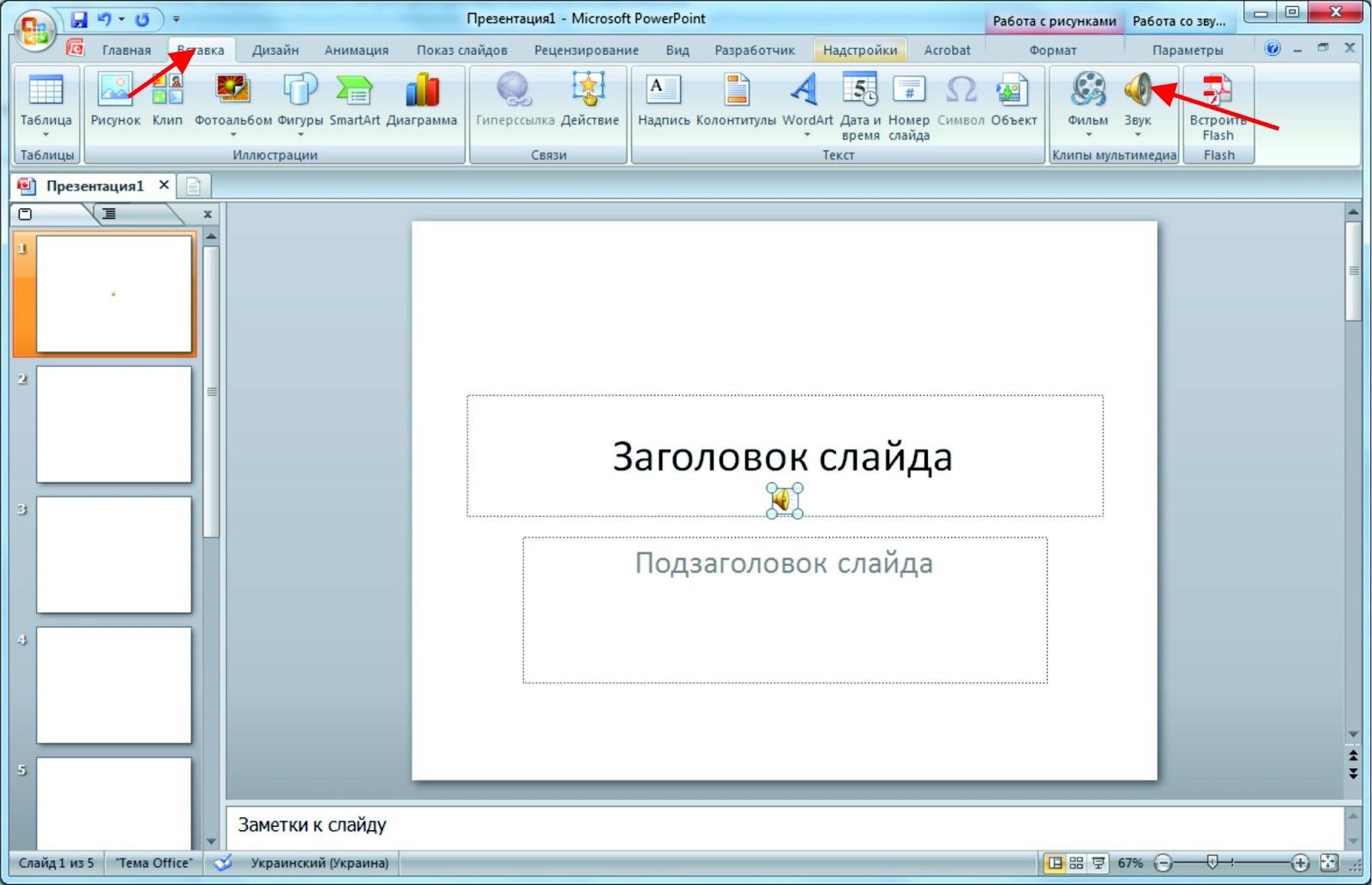Open PowerPoint help question mark icon

tap(1273, 48)
